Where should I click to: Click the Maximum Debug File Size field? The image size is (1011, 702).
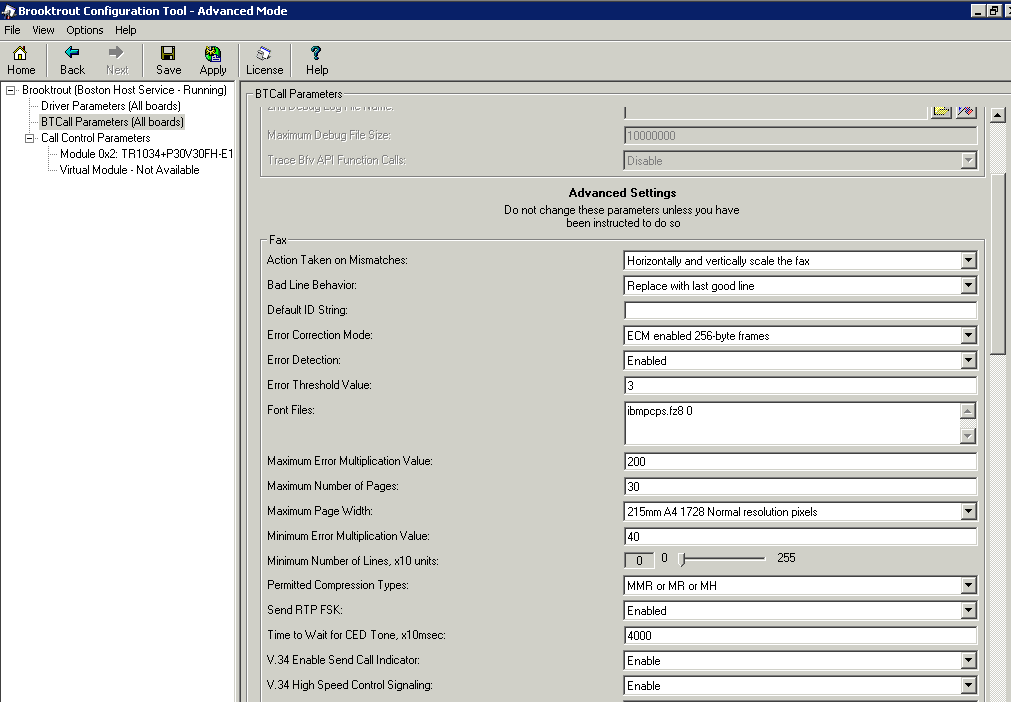coord(800,135)
